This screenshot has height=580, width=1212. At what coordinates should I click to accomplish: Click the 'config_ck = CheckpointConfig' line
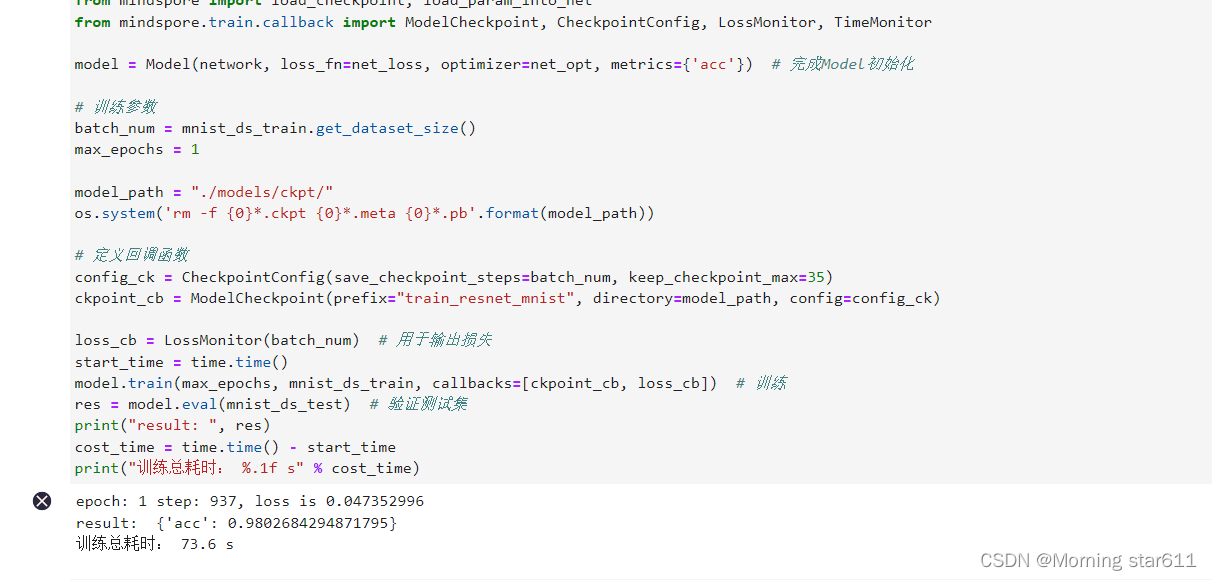click(454, 277)
